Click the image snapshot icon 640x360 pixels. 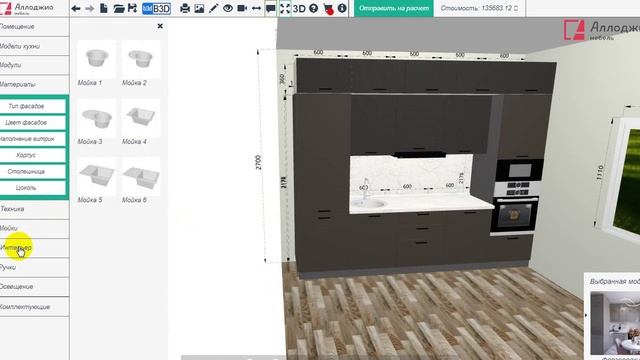tap(199, 8)
